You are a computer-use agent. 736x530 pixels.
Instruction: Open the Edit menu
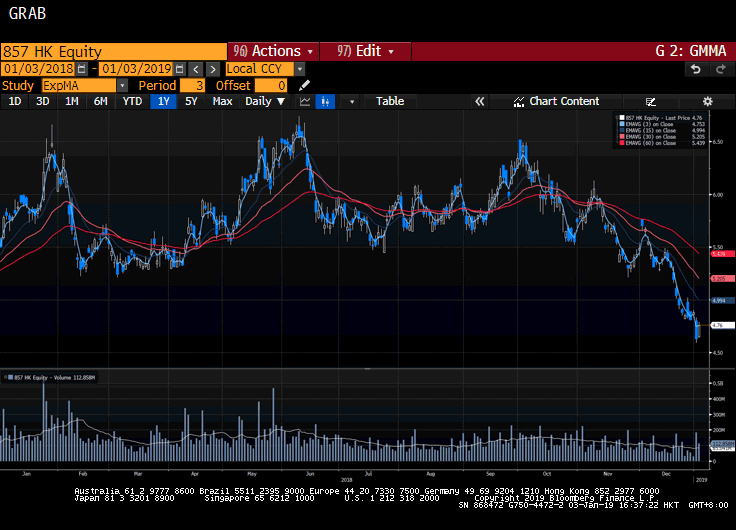pyautogui.click(x=366, y=51)
